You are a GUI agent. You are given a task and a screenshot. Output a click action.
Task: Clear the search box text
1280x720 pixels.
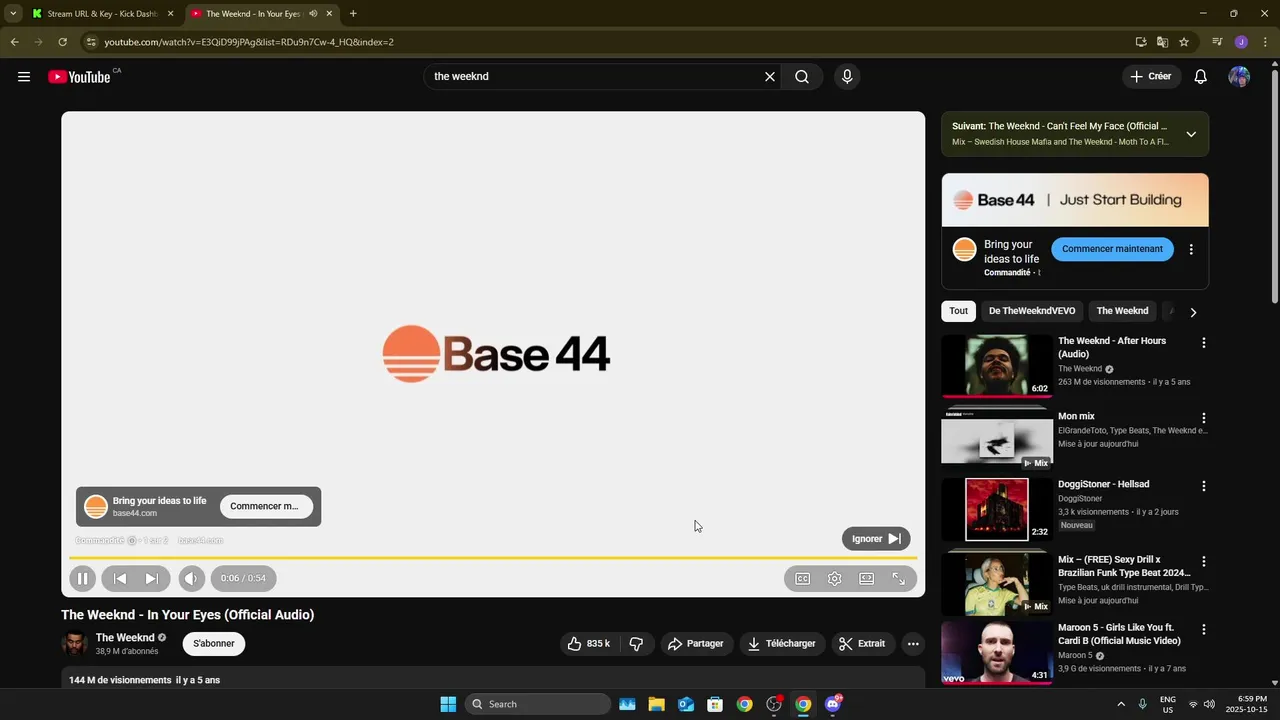click(770, 77)
